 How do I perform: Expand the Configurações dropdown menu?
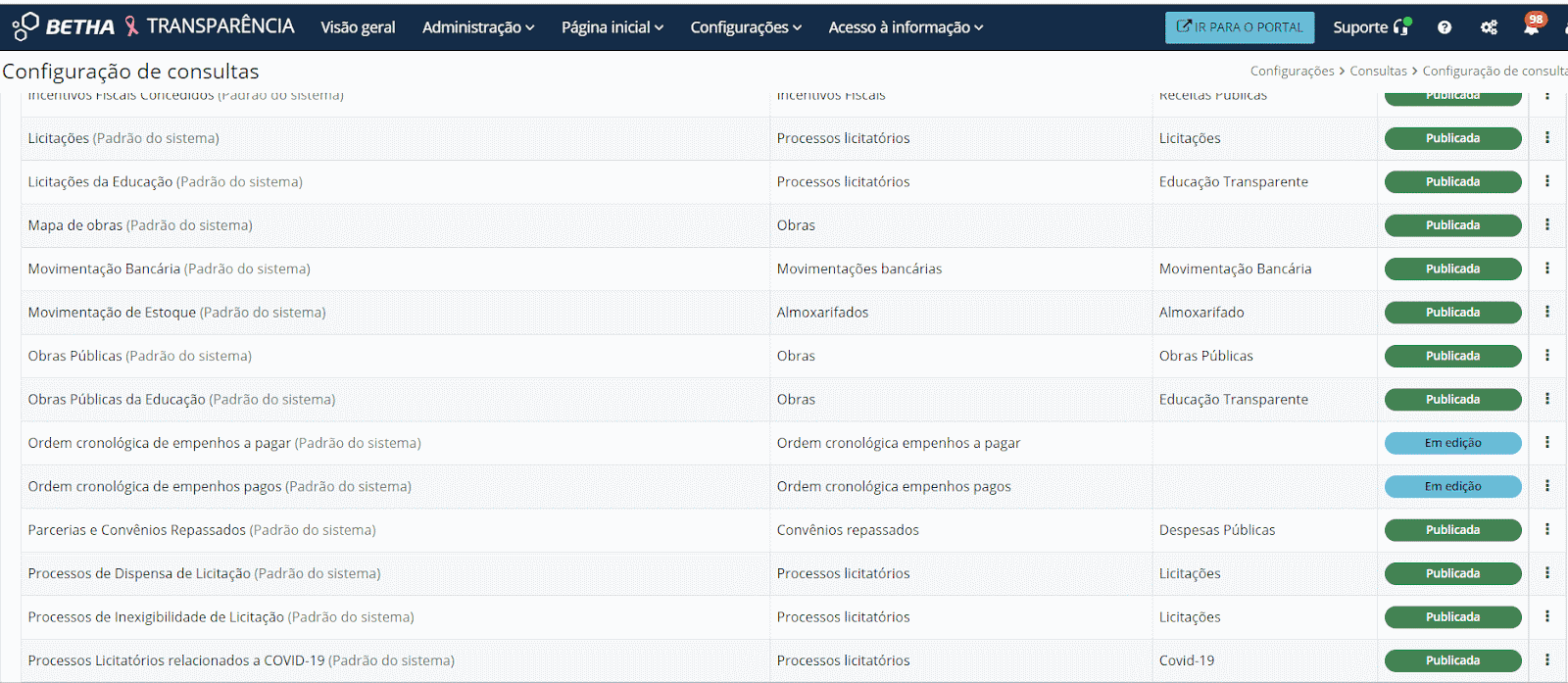[x=746, y=27]
